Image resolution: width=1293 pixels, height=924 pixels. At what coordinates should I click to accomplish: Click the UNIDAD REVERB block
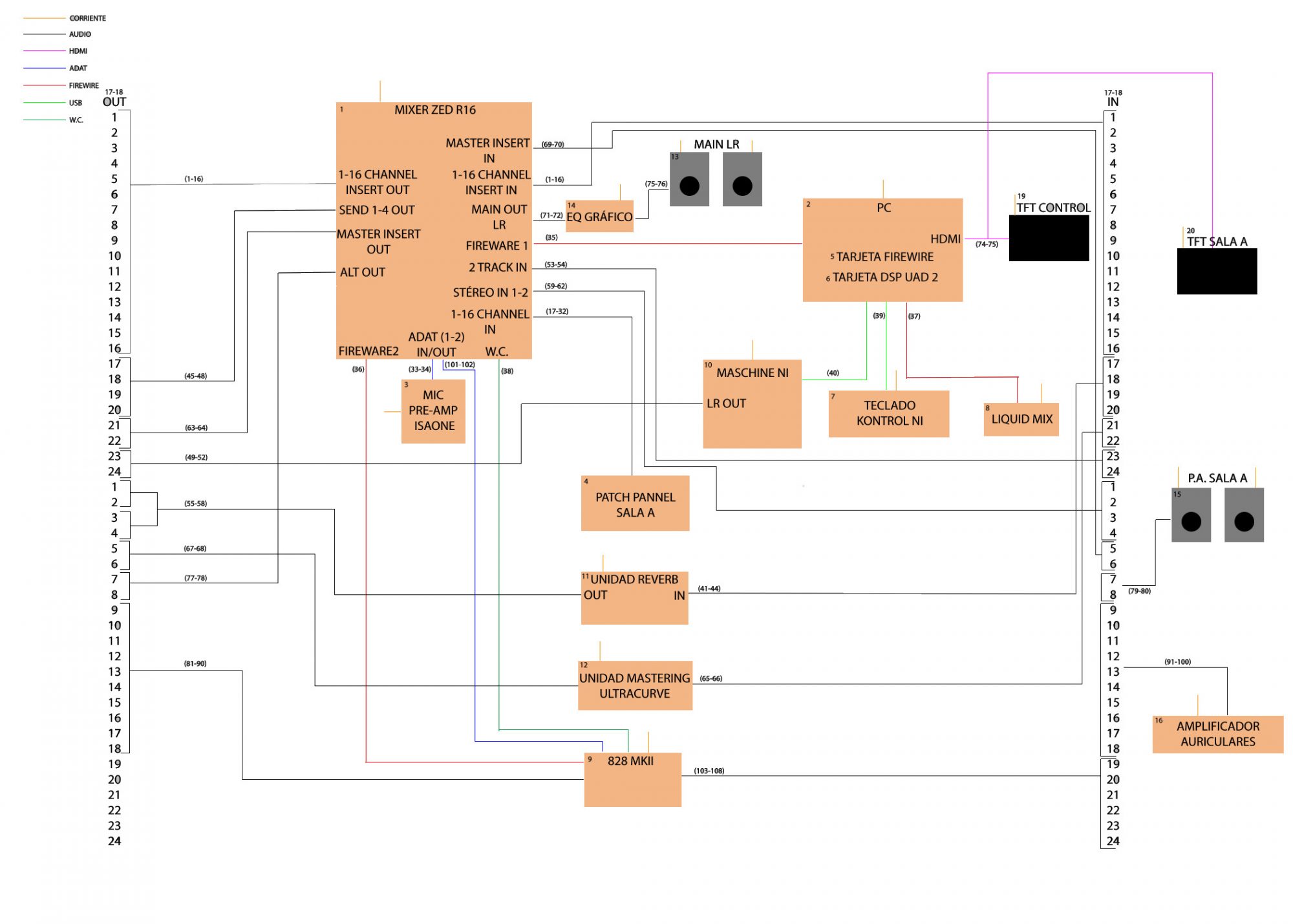[634, 597]
